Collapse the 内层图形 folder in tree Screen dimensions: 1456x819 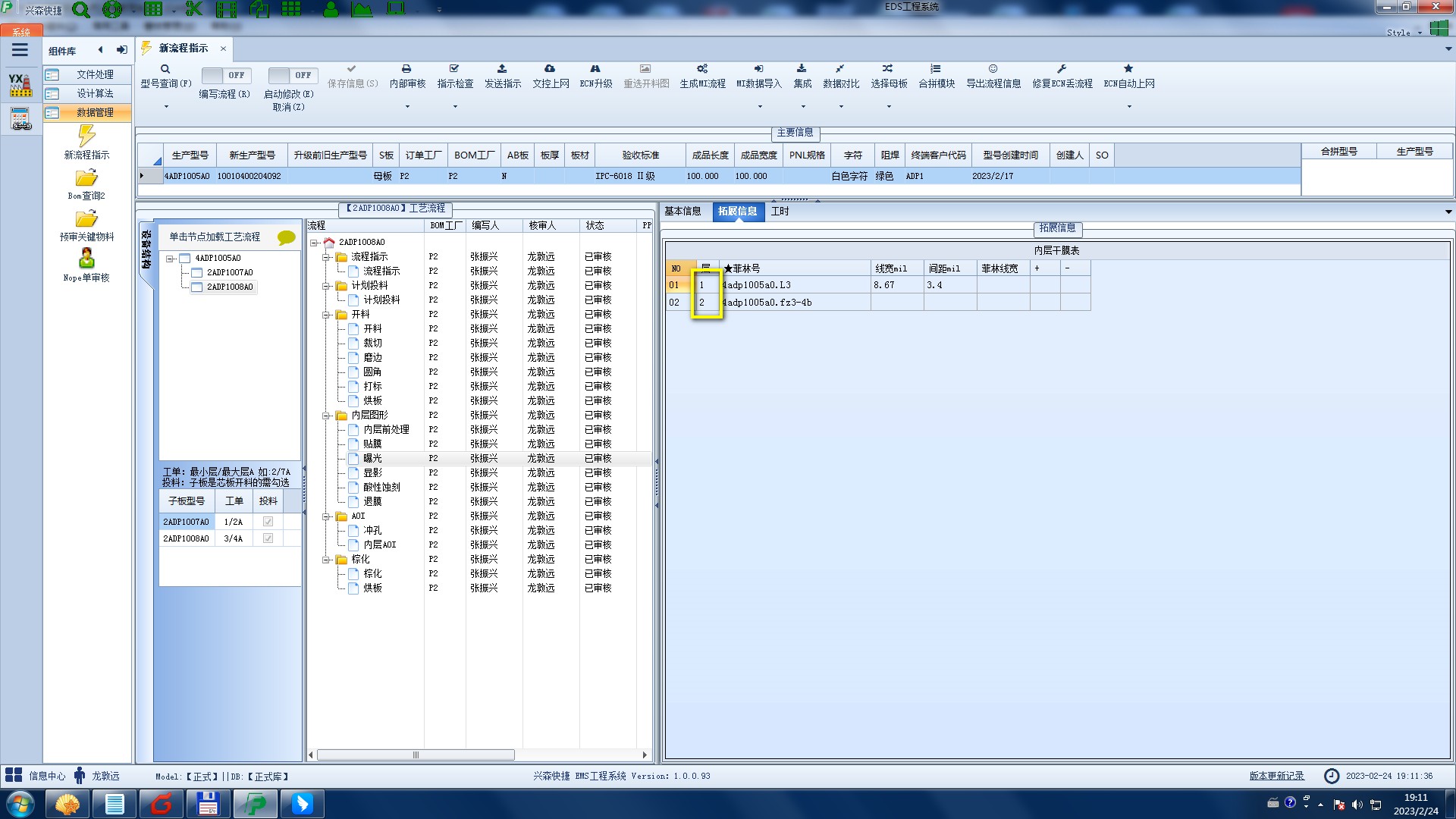coord(327,416)
